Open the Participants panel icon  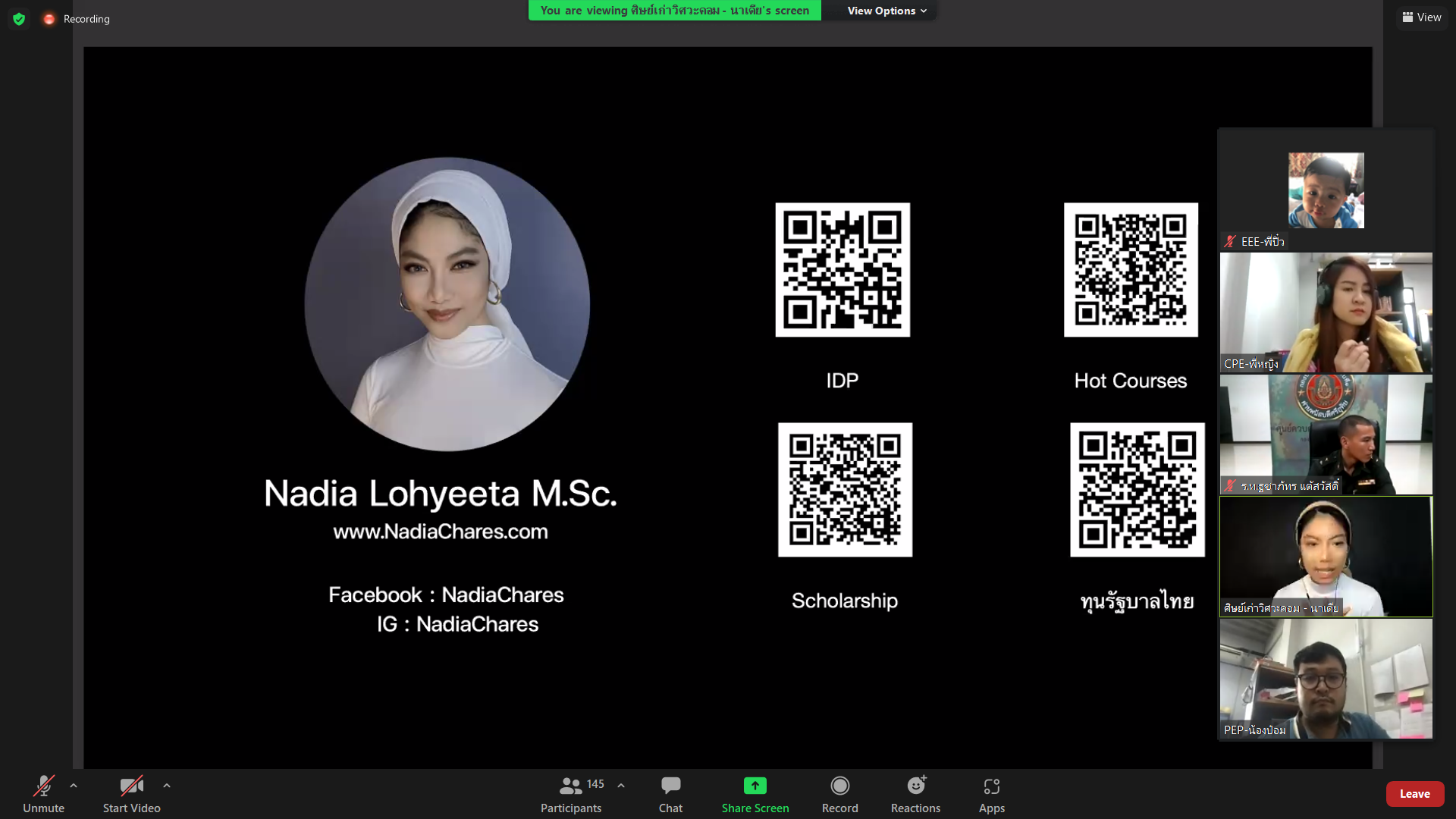(570, 786)
